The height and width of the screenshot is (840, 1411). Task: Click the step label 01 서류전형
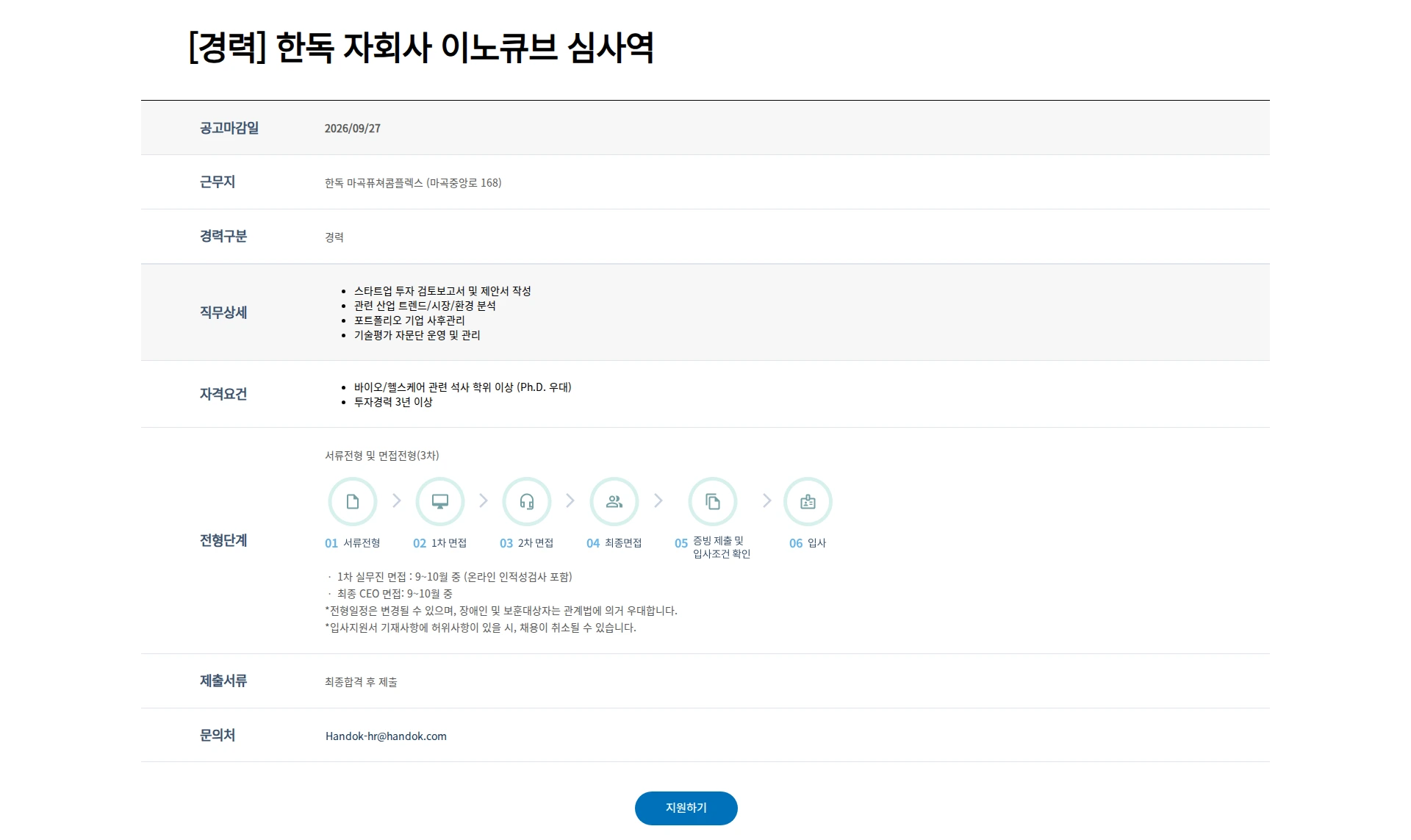click(x=353, y=543)
